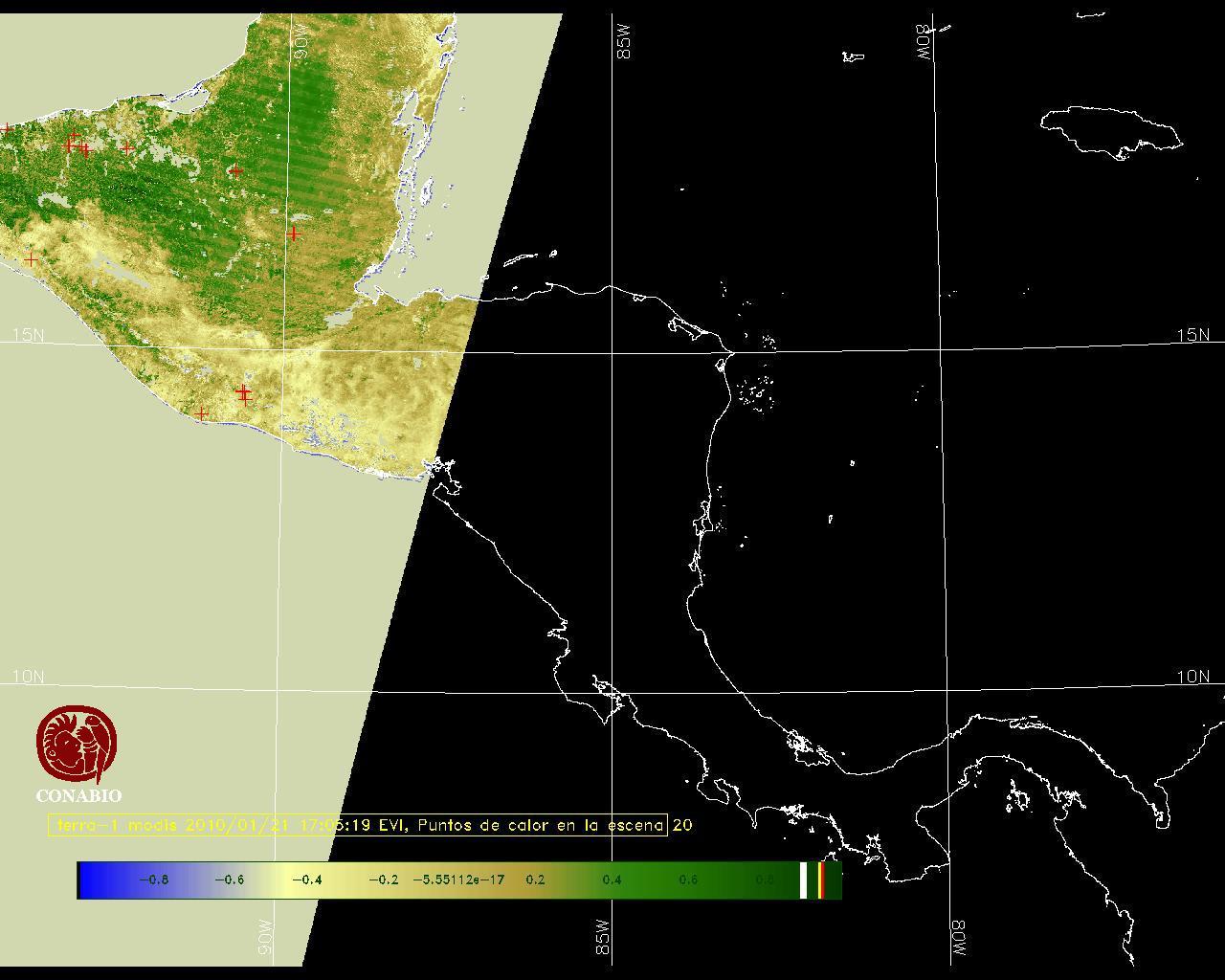Select the hotspot cross in the central green forest
1225x980 pixels.
(x=236, y=171)
